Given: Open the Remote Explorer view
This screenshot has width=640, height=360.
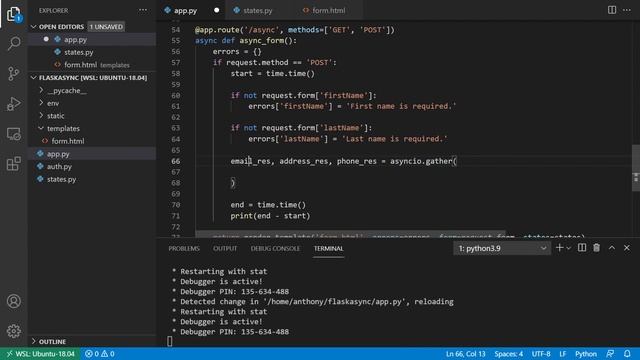Looking at the screenshot, I should [x=14, y=134].
